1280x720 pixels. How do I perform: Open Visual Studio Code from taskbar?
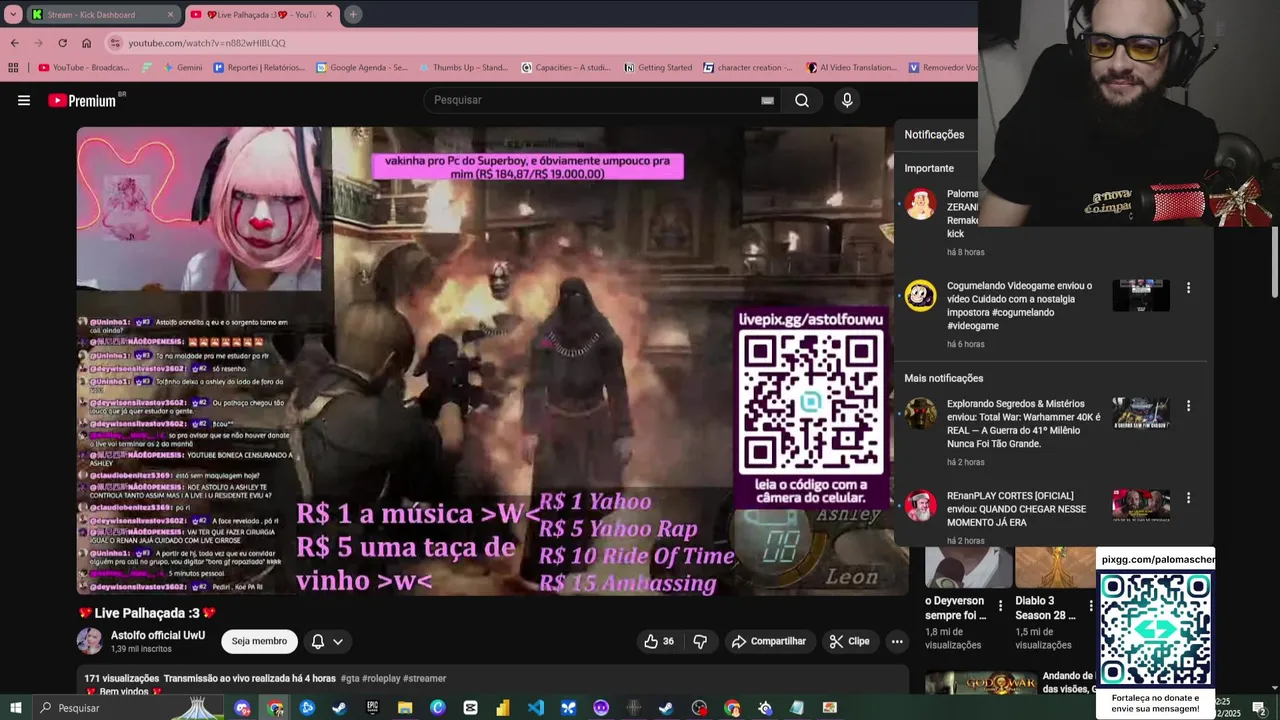(x=536, y=708)
